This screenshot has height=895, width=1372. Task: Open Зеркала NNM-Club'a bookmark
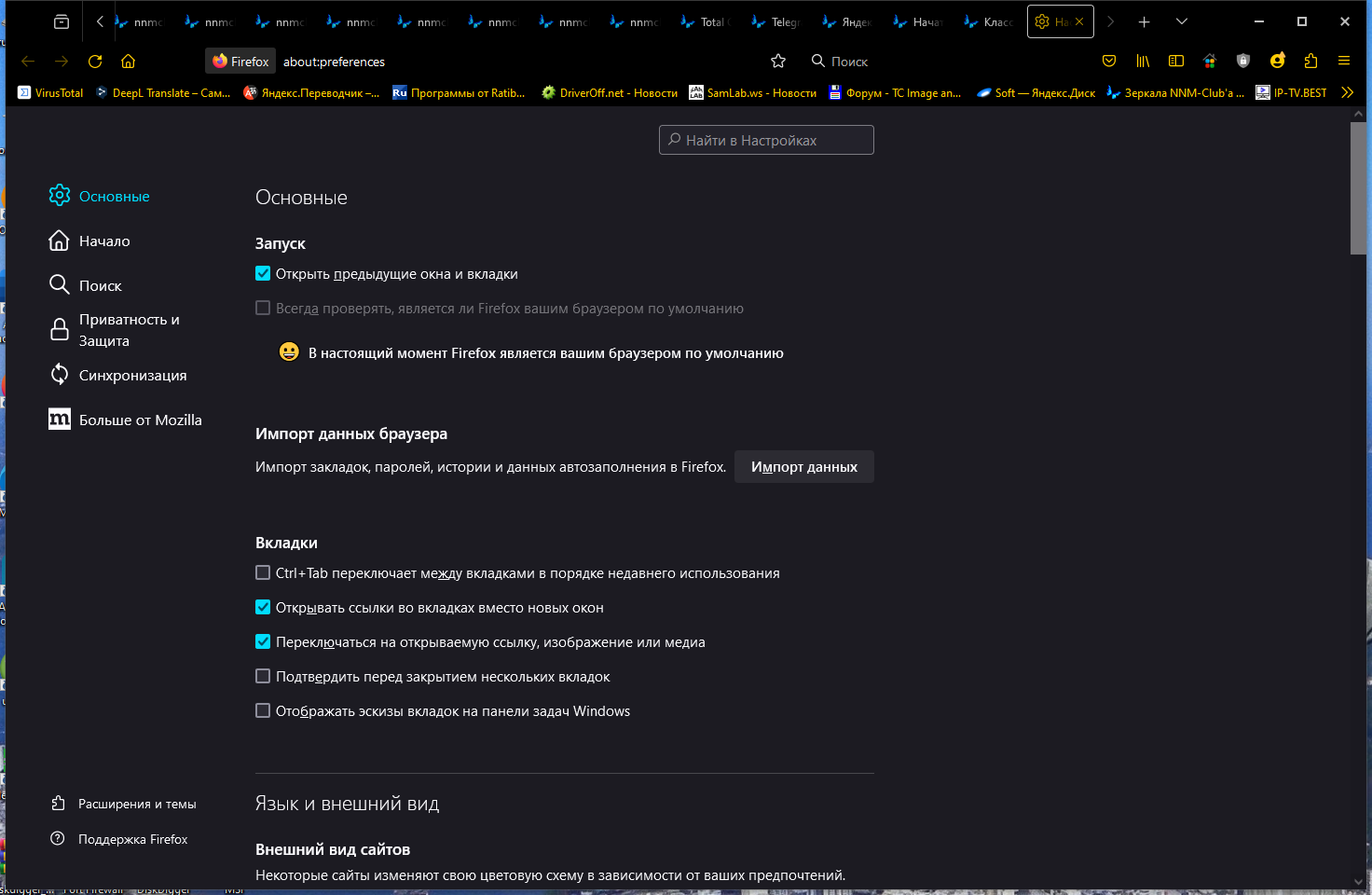(x=1175, y=93)
